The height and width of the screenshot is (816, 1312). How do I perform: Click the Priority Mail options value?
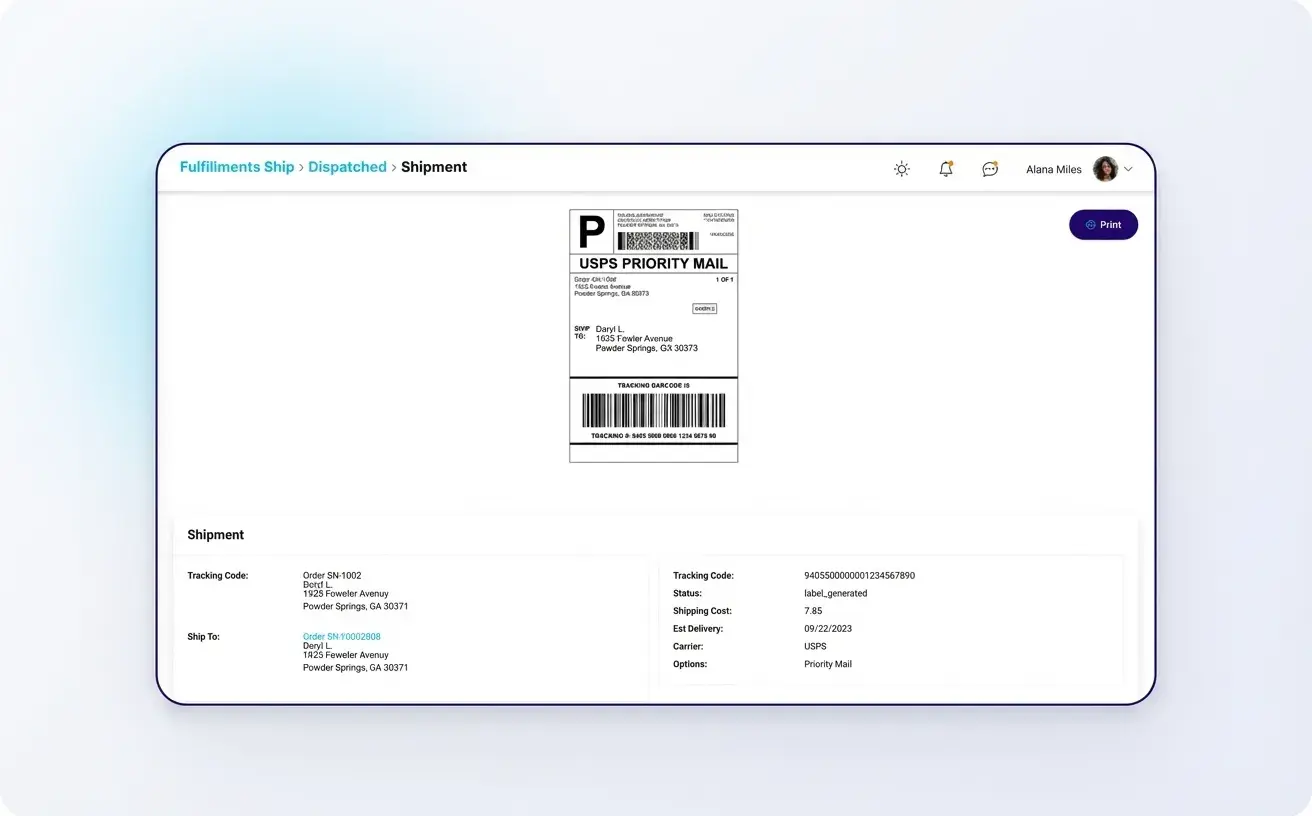point(828,664)
